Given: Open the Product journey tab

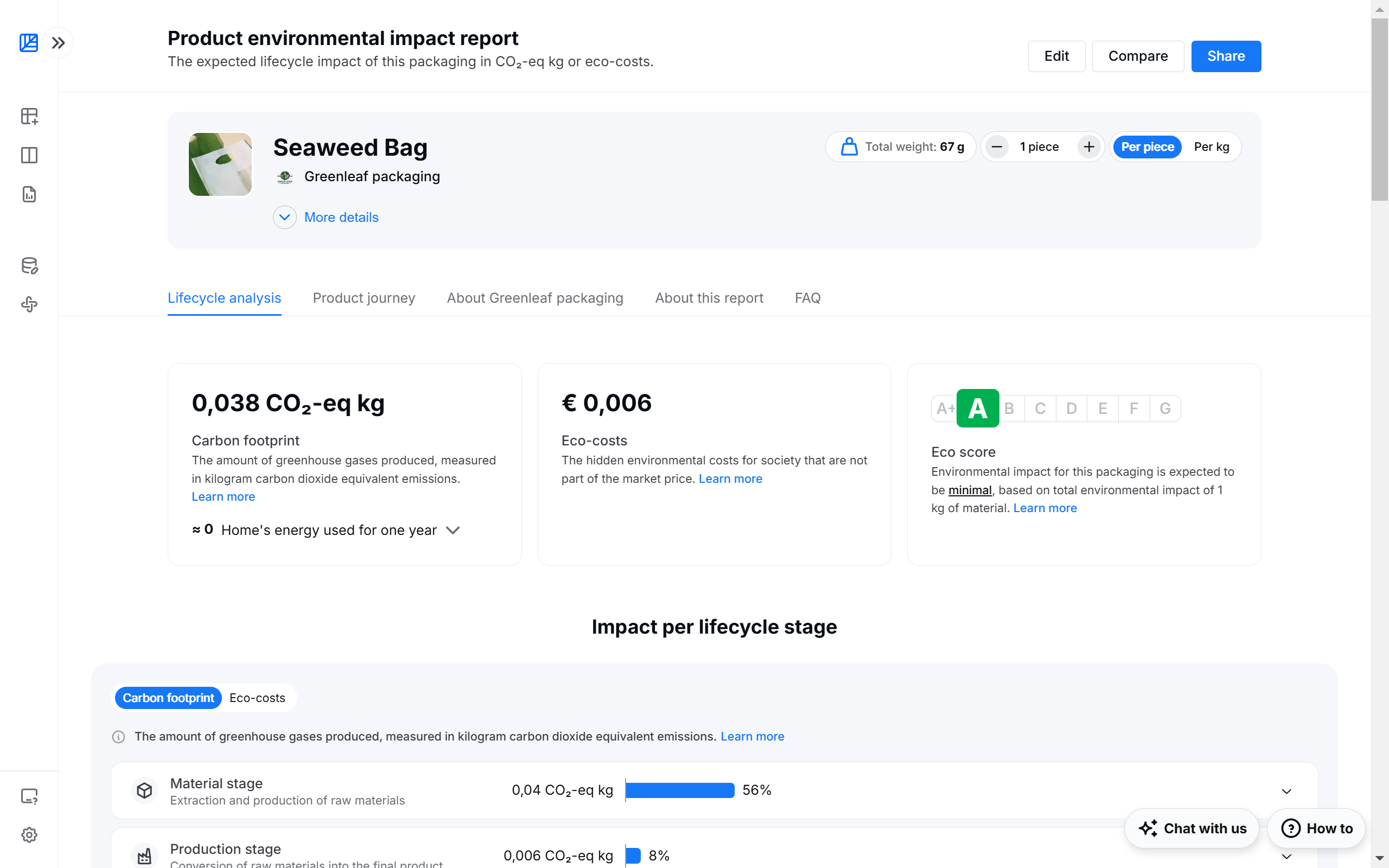Looking at the screenshot, I should click(x=364, y=298).
